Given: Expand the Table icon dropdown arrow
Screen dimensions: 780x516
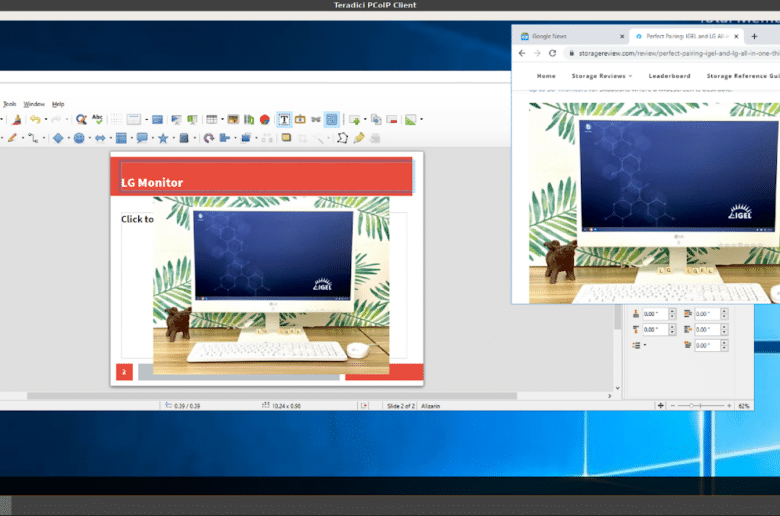Looking at the screenshot, I should point(222,119).
